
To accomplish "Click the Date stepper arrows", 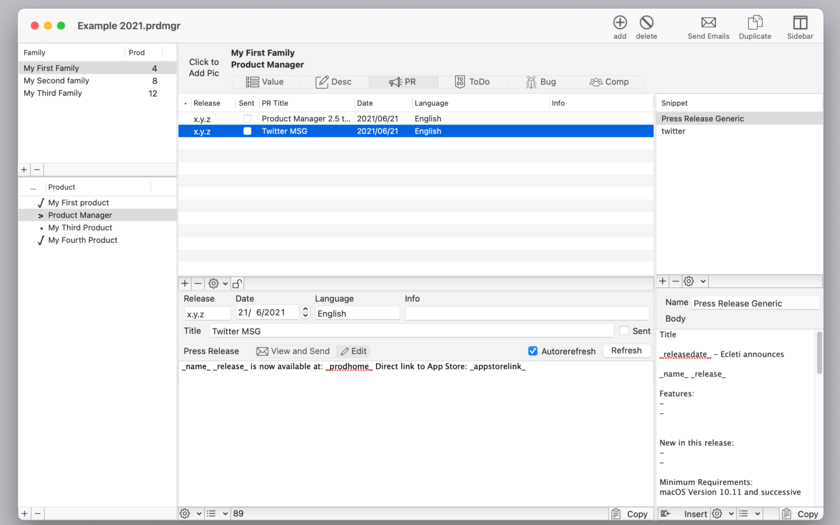I will pos(305,312).
